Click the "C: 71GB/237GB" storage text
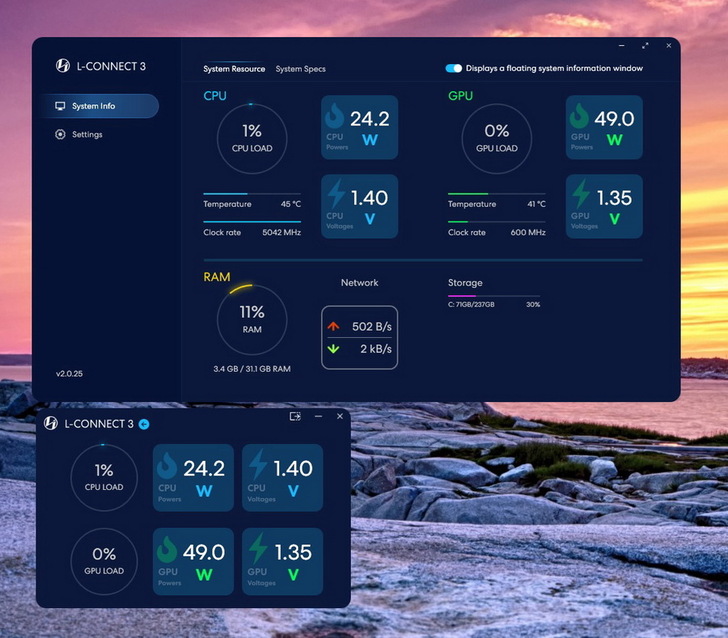The height and width of the screenshot is (638, 728). pyautogui.click(x=471, y=305)
